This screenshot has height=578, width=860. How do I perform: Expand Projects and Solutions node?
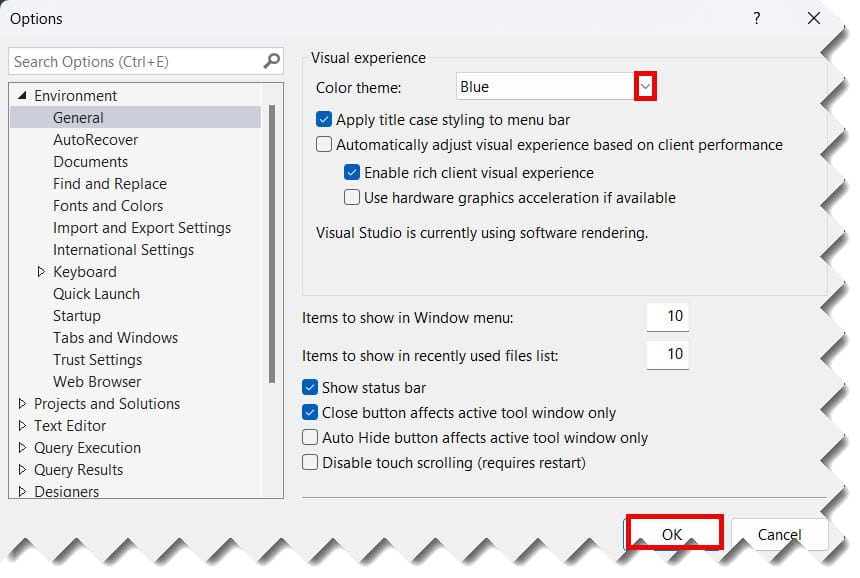[22, 404]
